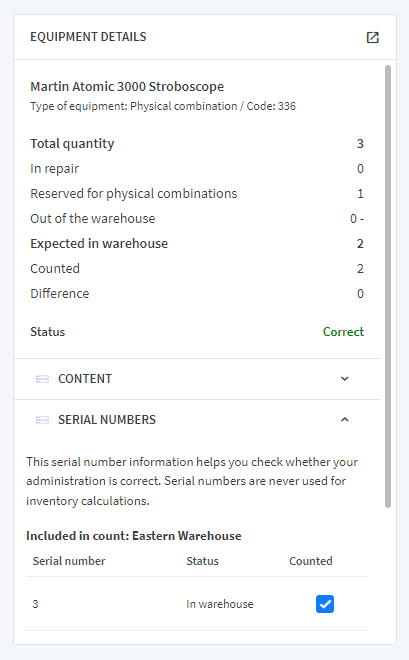Image resolution: width=409 pixels, height=660 pixels.
Task: Click the In warehouse status cell
Action: tap(220, 604)
